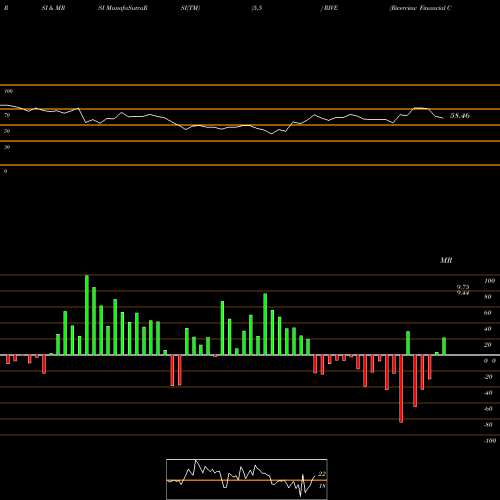This screenshot has height=500, width=500.
Task: Click the MR panel title label
Action: 446,260
